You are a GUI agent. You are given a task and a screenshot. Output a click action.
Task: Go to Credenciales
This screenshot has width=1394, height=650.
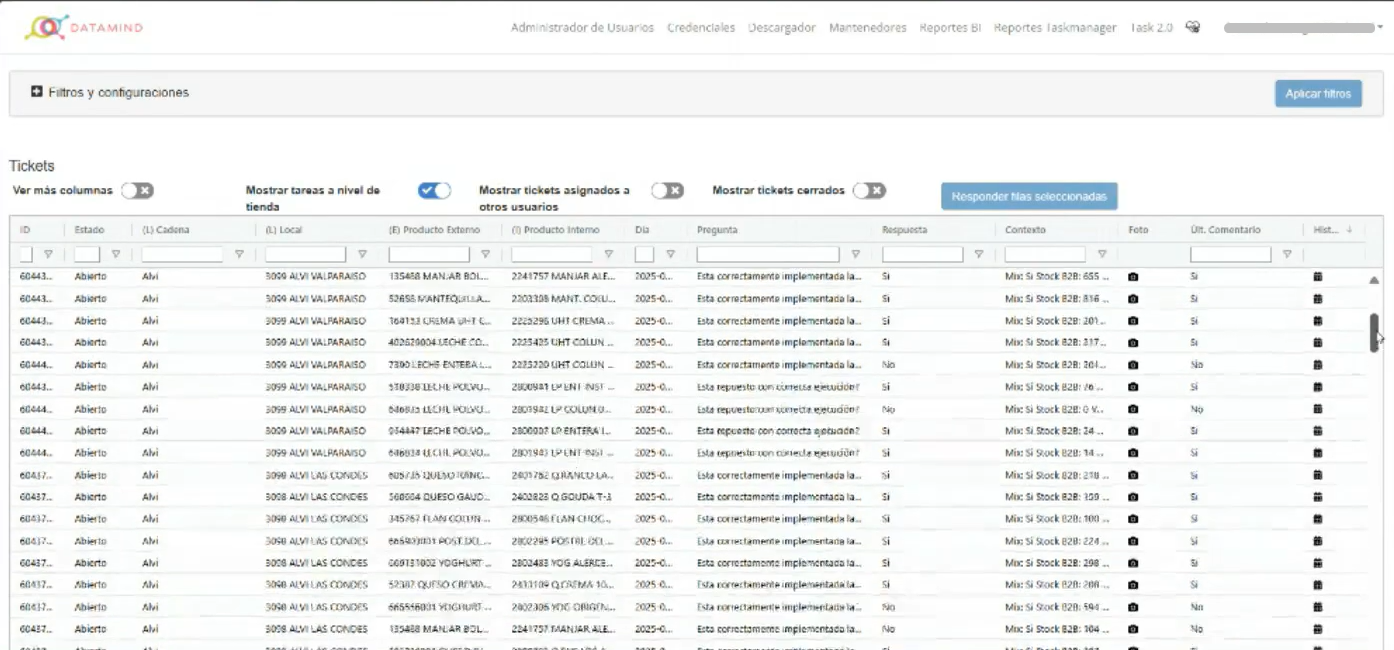(x=701, y=28)
